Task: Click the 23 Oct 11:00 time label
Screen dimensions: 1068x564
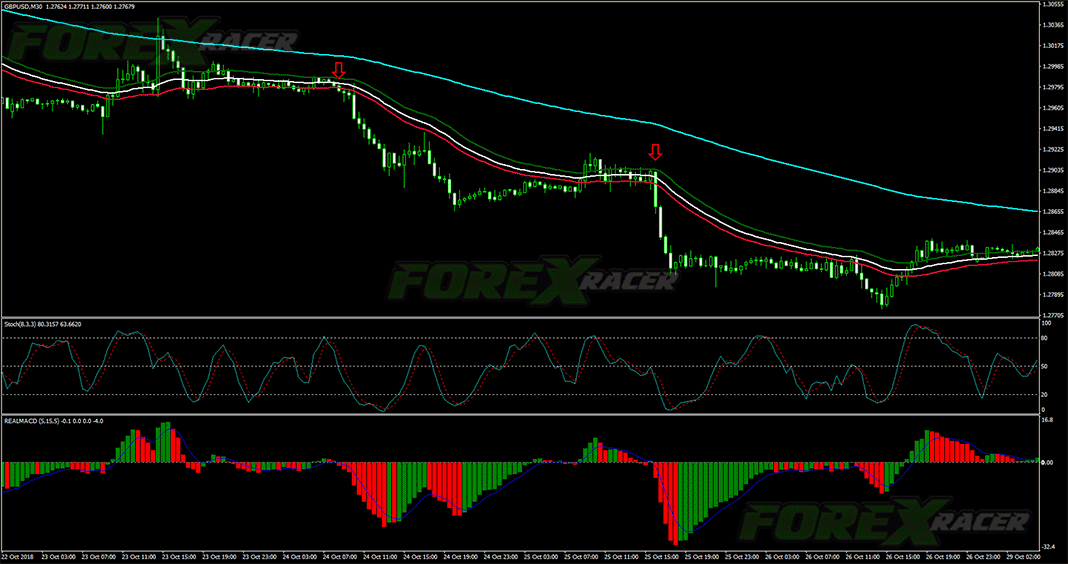Action: tap(140, 556)
